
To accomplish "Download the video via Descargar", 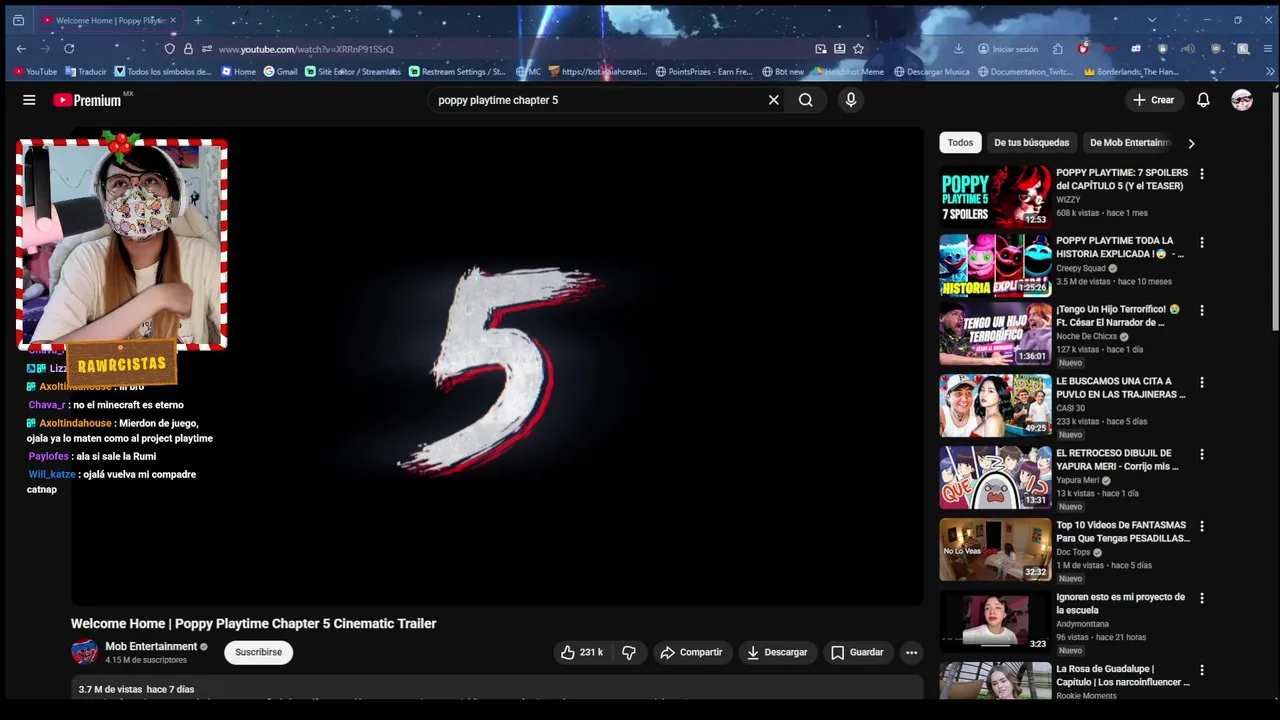I will click(777, 652).
